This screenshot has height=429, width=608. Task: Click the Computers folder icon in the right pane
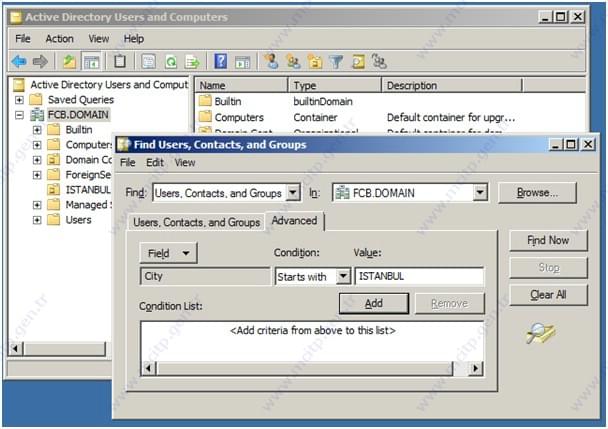coord(205,117)
